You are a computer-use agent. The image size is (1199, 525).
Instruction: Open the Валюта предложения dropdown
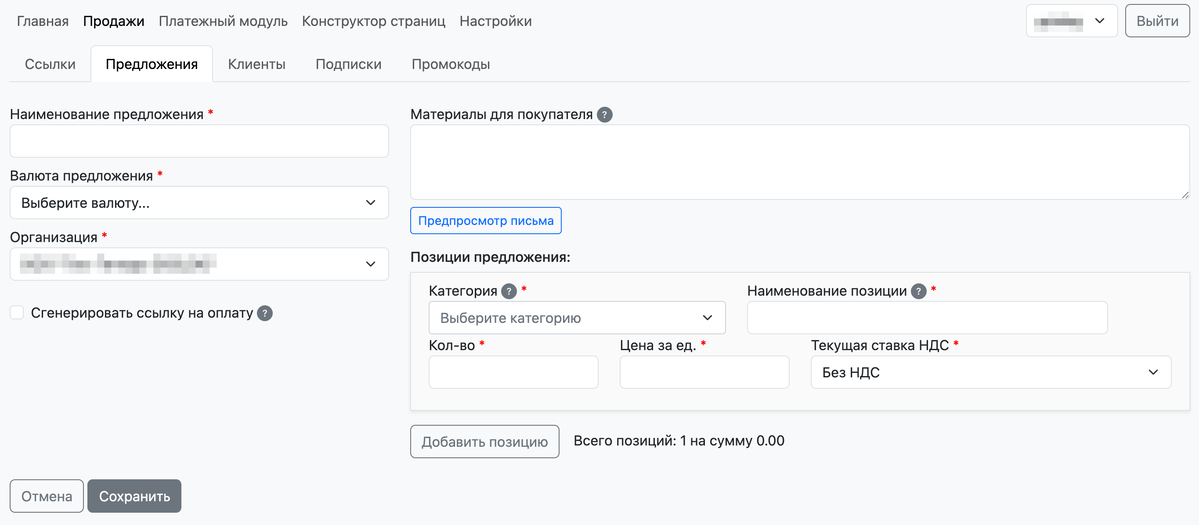(199, 203)
